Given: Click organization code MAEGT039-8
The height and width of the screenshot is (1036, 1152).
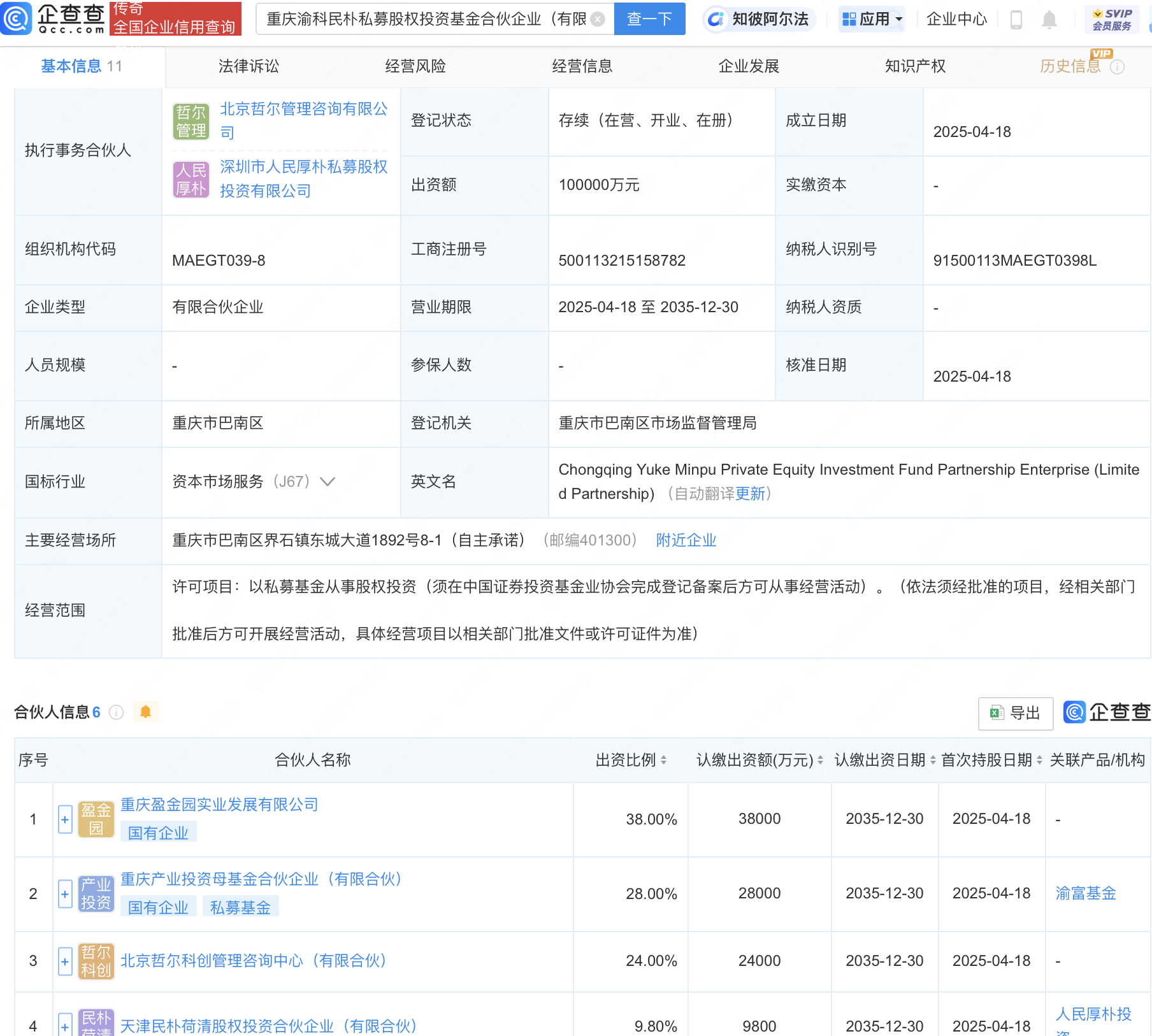Looking at the screenshot, I should tap(219, 261).
